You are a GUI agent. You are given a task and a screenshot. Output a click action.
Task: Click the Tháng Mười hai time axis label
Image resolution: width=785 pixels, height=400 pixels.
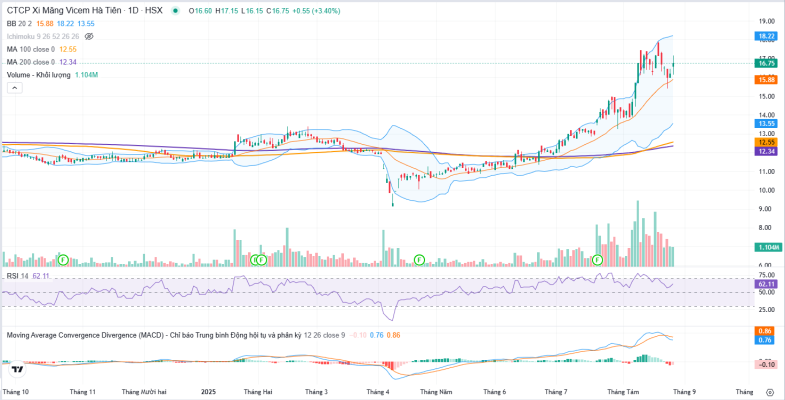(145, 392)
